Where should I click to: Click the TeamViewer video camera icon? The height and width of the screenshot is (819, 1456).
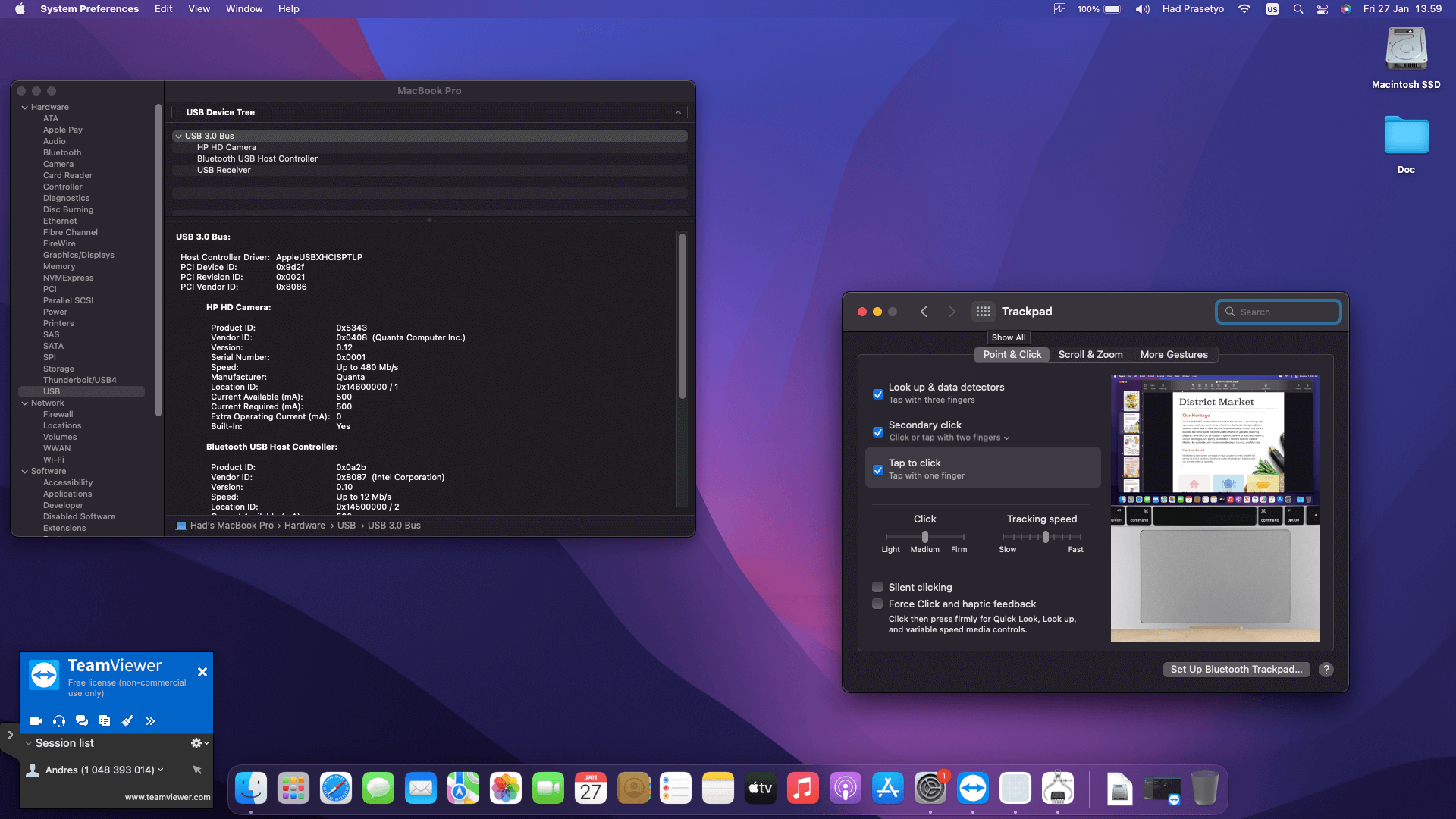click(36, 721)
